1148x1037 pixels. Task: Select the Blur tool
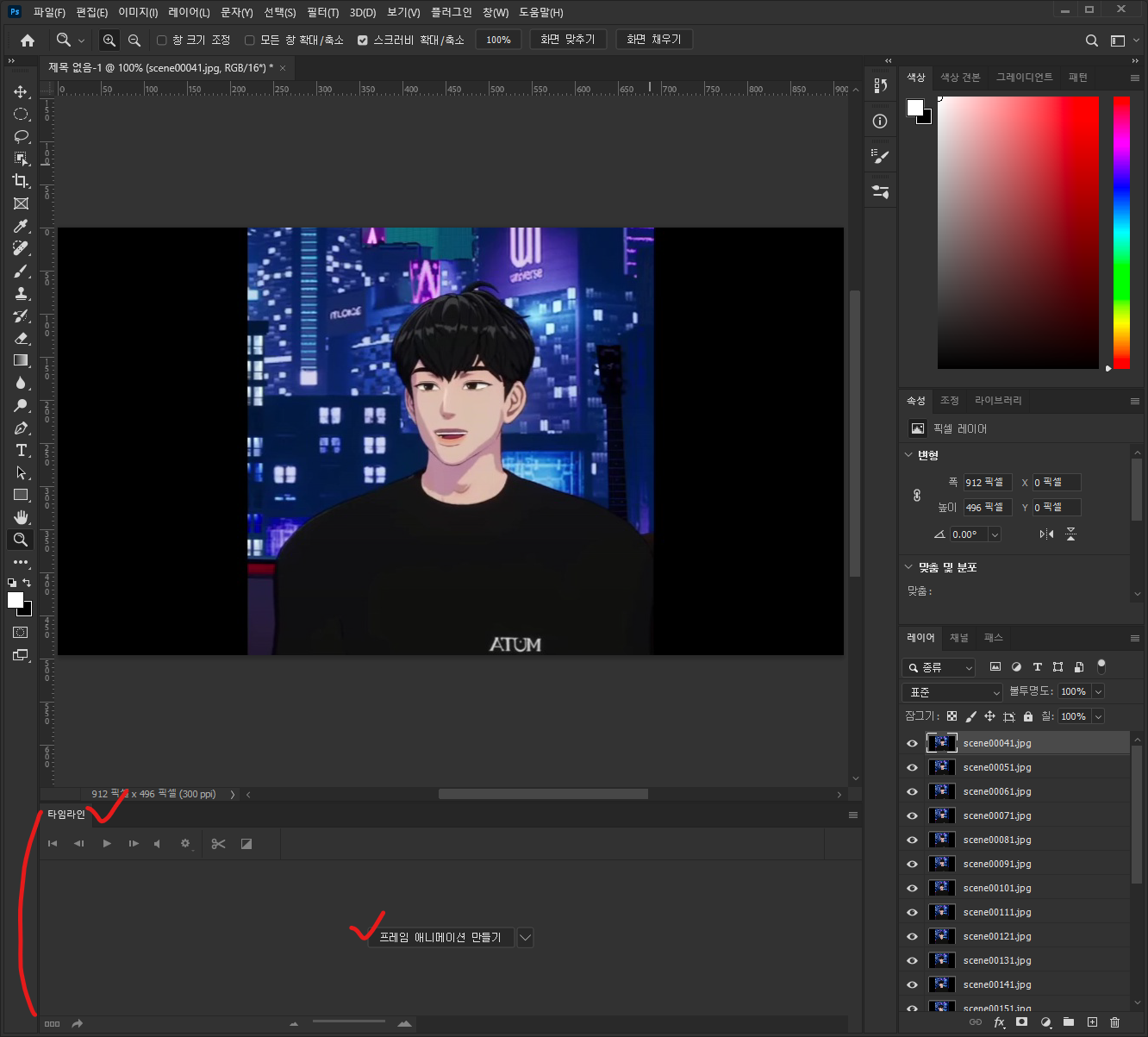coord(21,383)
